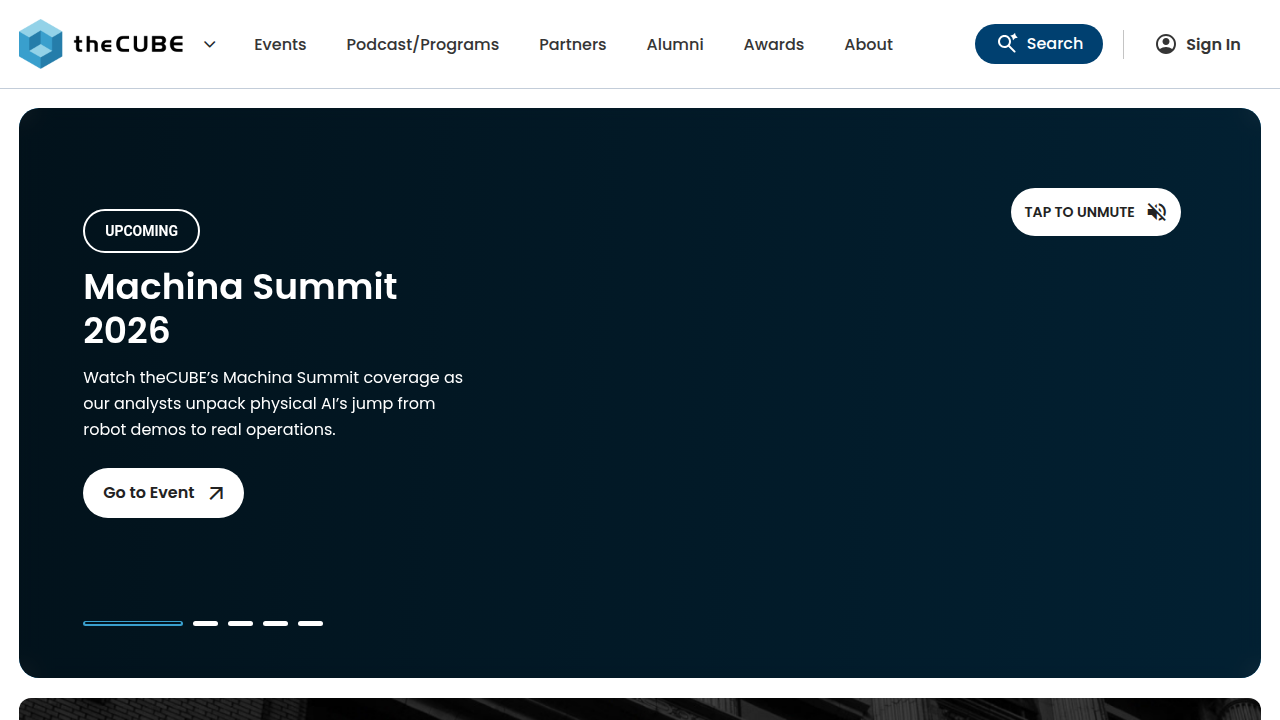1280x720 pixels.
Task: Click theCUBE cube logo icon
Action: click(41, 44)
